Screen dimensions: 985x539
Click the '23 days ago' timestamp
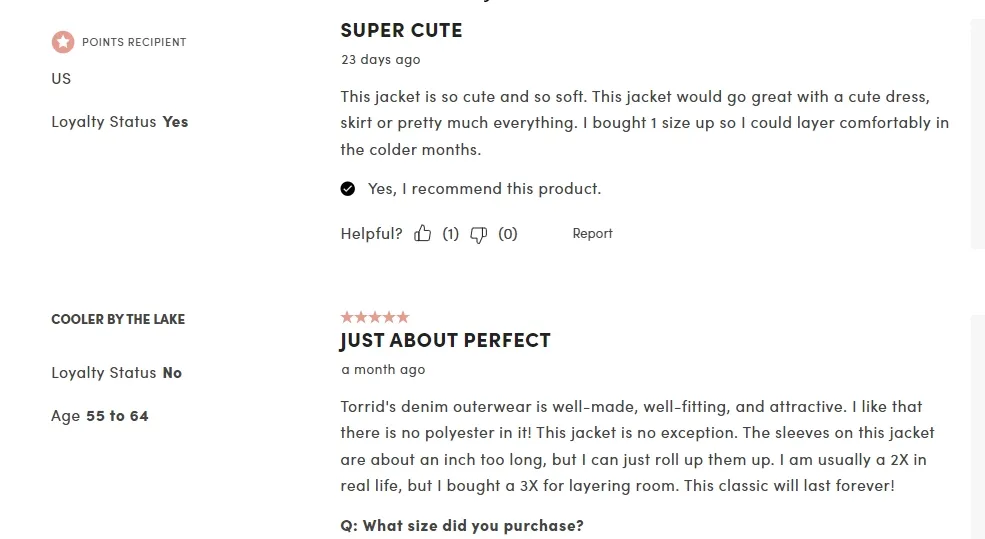coord(381,60)
